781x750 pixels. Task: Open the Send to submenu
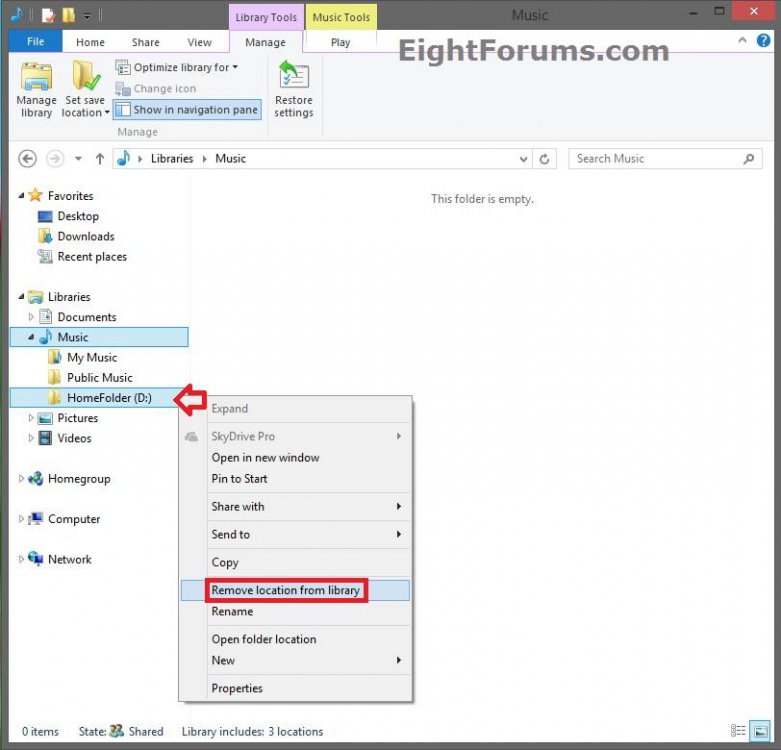coord(231,535)
